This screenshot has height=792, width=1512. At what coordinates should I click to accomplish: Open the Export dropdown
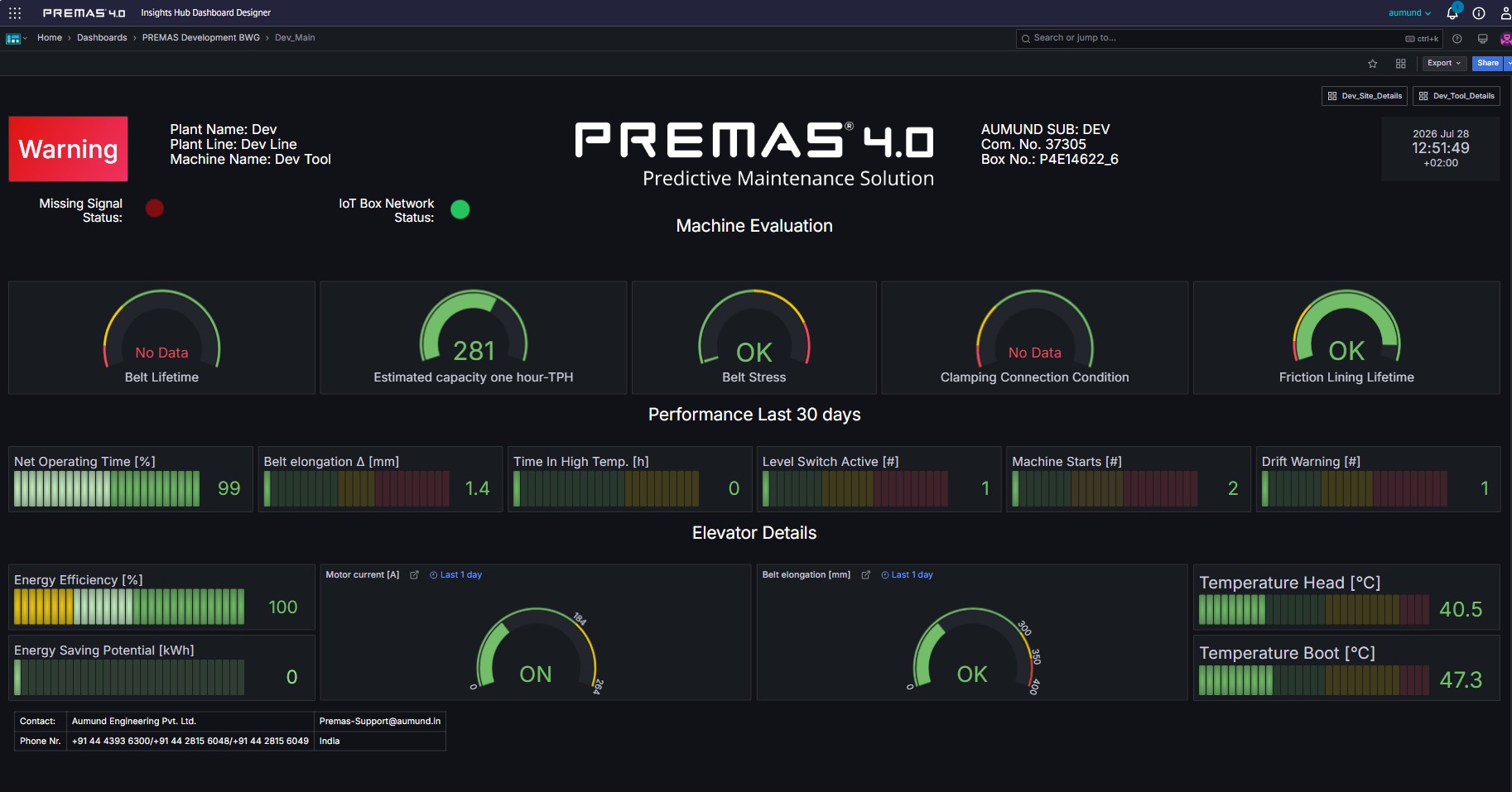(x=1443, y=63)
